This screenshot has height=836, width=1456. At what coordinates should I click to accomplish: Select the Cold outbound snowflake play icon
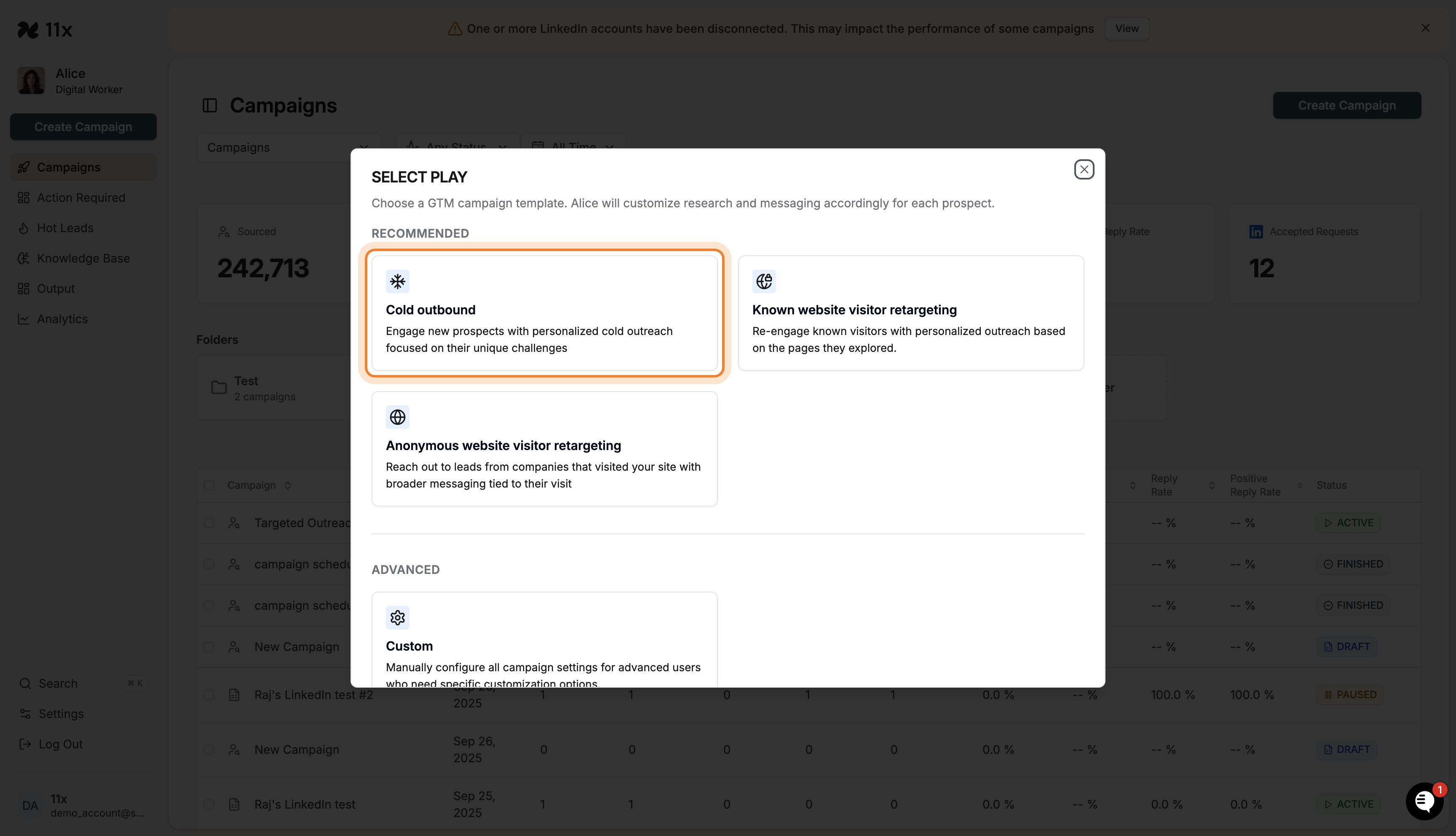[x=398, y=281]
